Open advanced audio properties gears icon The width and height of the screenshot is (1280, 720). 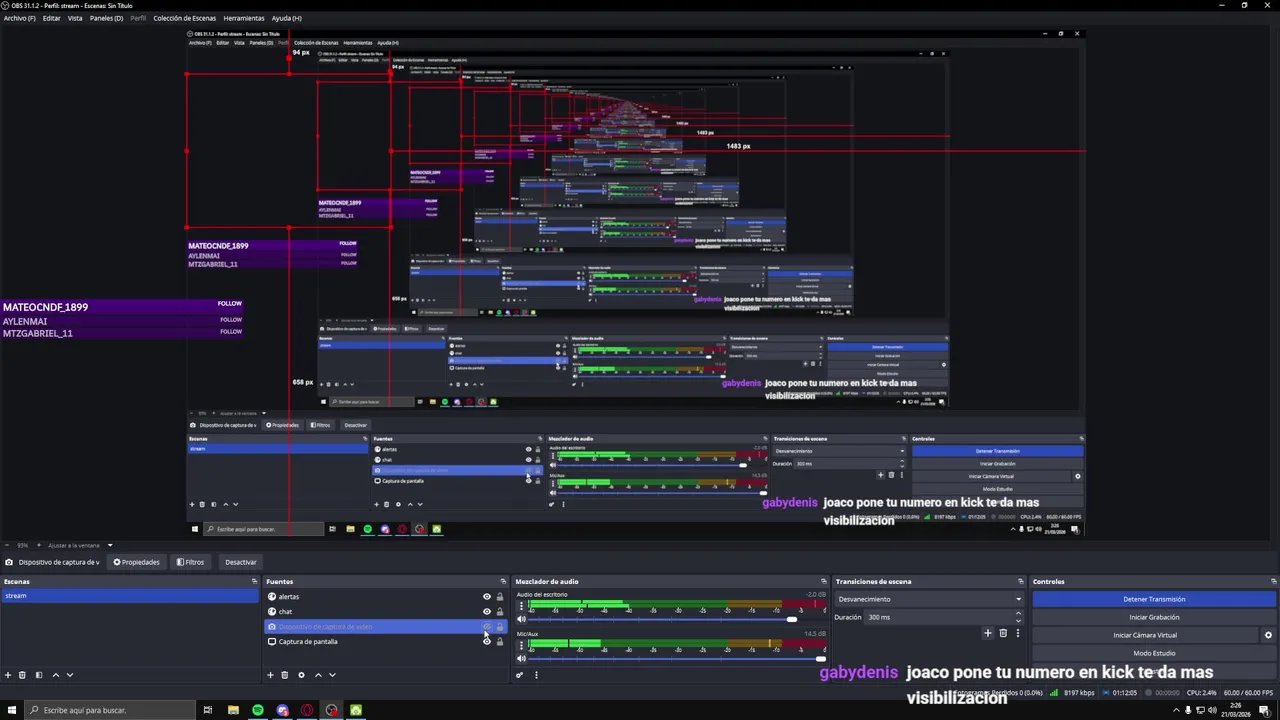point(520,675)
